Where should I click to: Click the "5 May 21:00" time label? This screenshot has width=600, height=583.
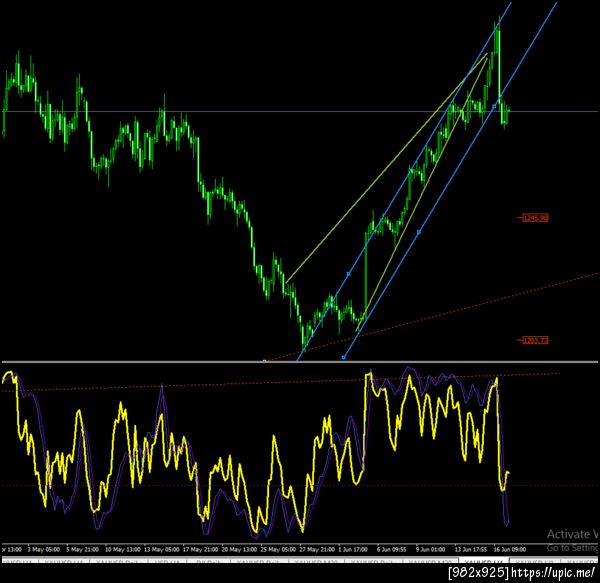[82, 550]
